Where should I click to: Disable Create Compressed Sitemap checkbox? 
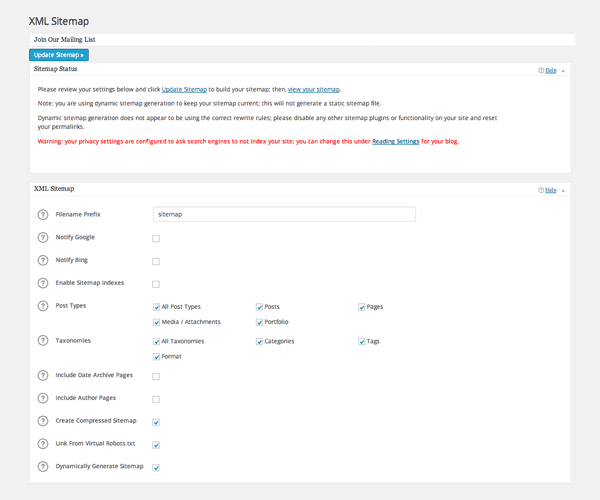[156, 422]
